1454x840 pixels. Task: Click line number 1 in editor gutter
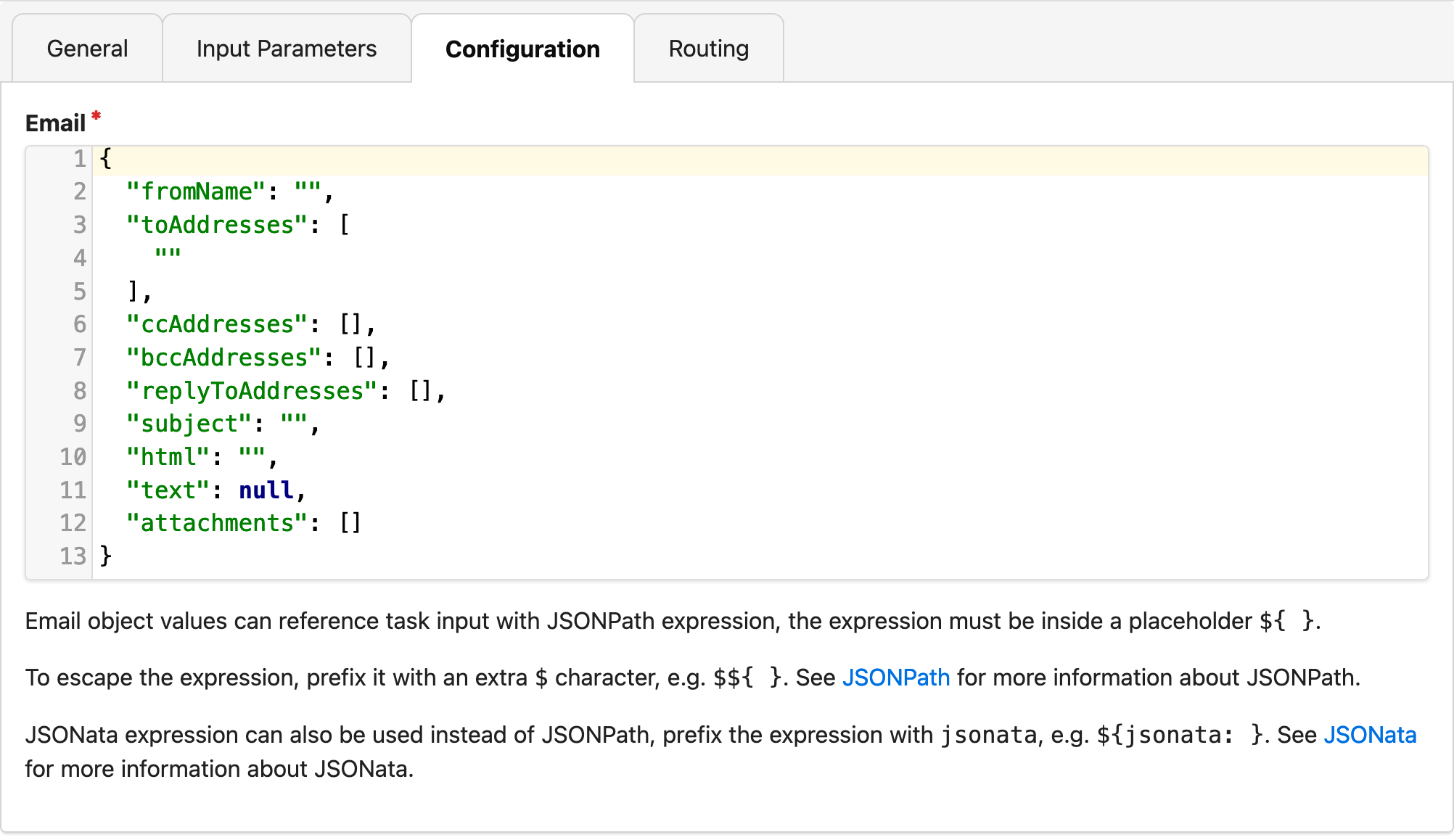pos(79,158)
